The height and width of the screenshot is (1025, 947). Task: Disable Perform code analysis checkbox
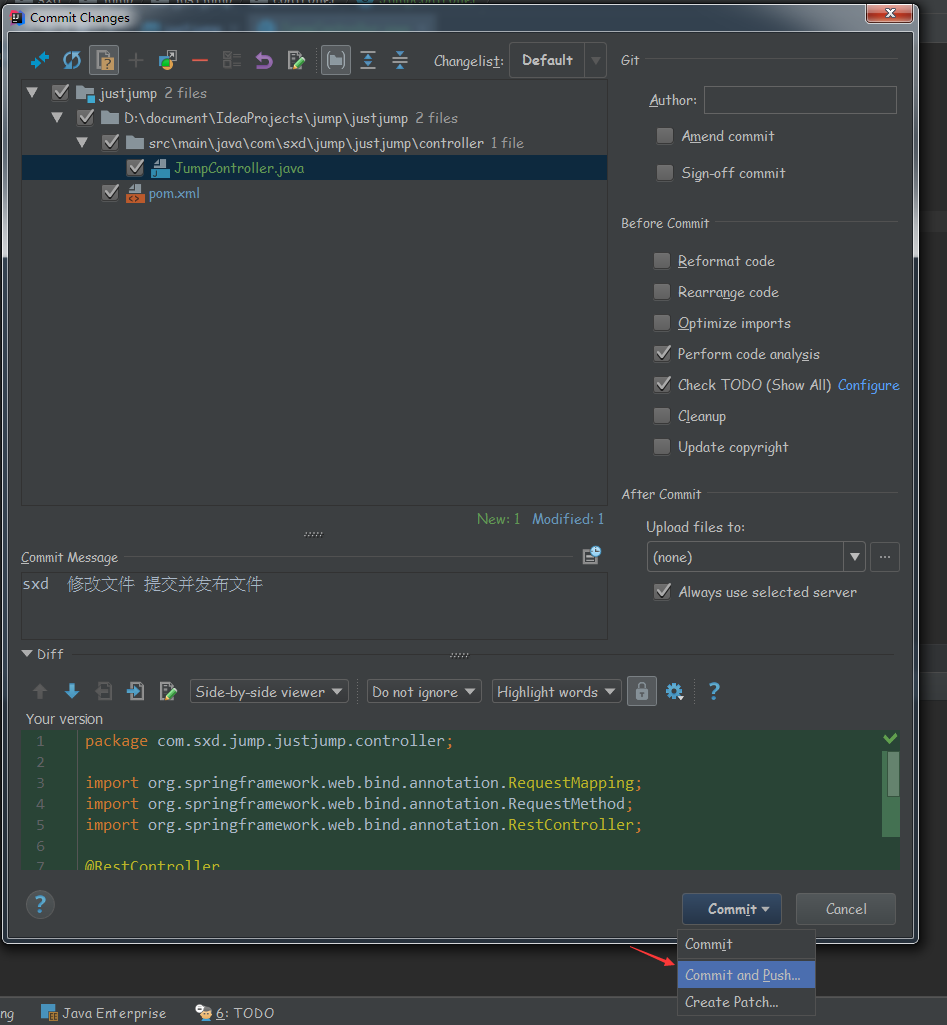pos(662,354)
